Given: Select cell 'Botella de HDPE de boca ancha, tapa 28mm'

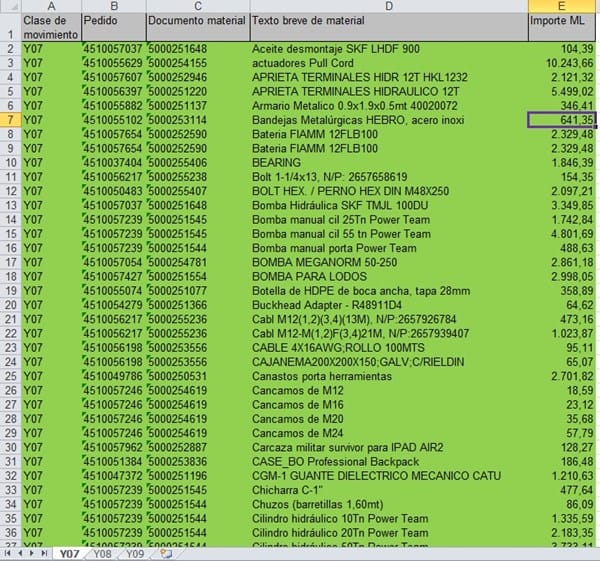Looking at the screenshot, I should [x=389, y=291].
